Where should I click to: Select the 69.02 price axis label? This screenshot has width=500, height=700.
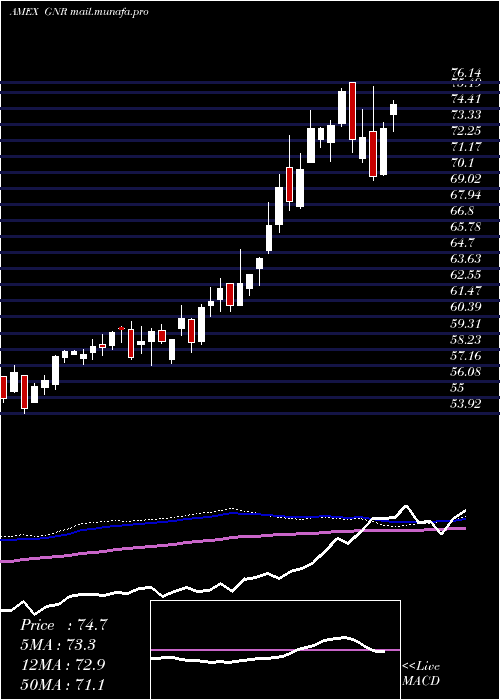point(467,179)
